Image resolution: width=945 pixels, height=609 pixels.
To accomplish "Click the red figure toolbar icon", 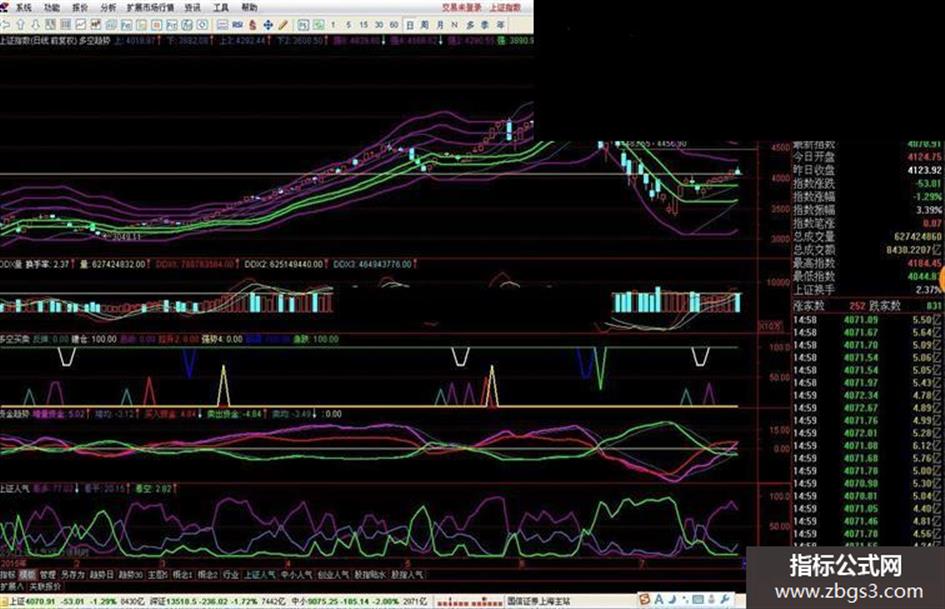I will coord(253,25).
